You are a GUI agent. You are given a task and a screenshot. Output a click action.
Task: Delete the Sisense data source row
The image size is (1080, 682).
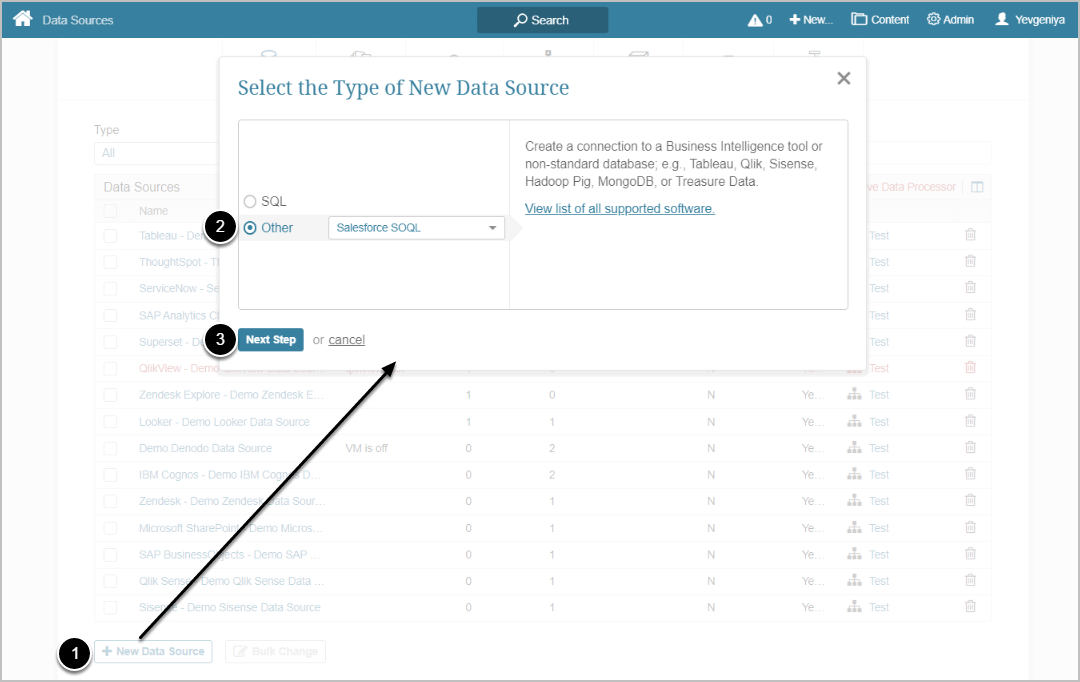[x=970, y=607]
